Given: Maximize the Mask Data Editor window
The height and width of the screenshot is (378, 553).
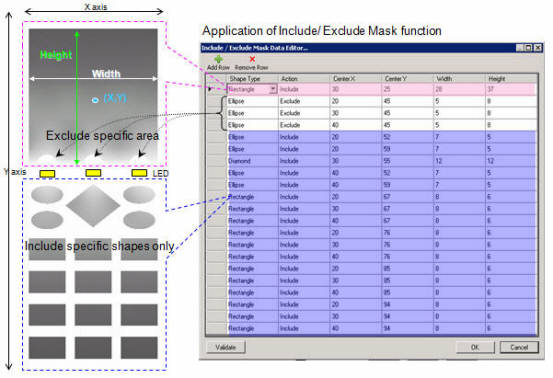Looking at the screenshot, I should (x=529, y=48).
